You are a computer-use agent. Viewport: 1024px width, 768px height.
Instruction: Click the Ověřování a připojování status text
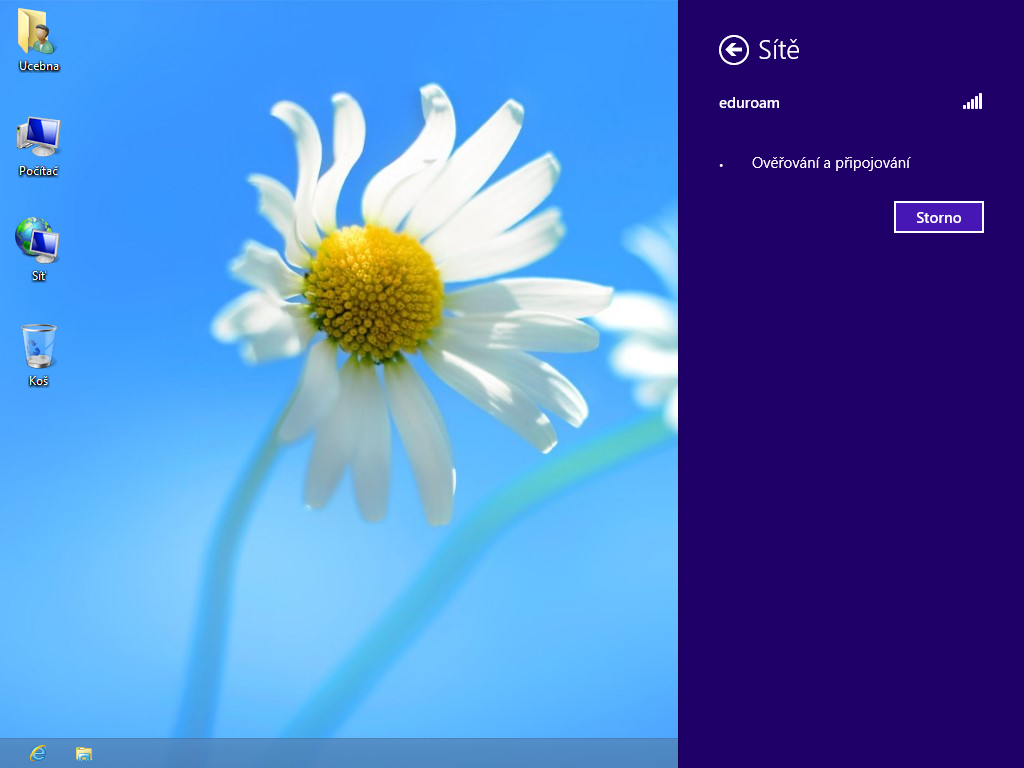(831, 163)
